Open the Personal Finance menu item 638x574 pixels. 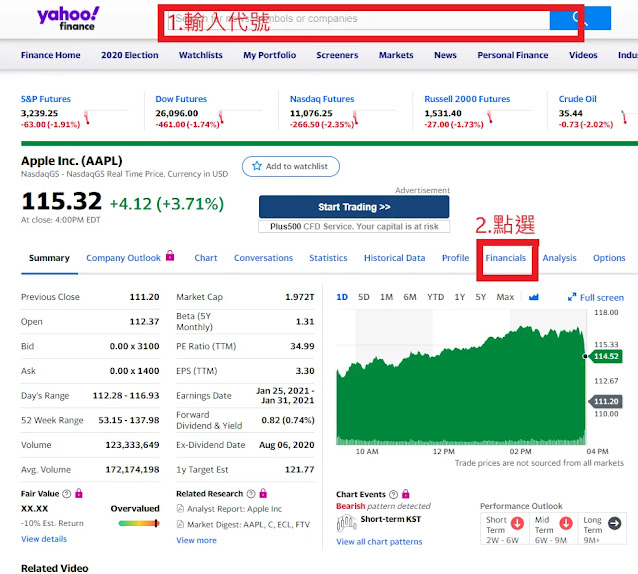[513, 55]
